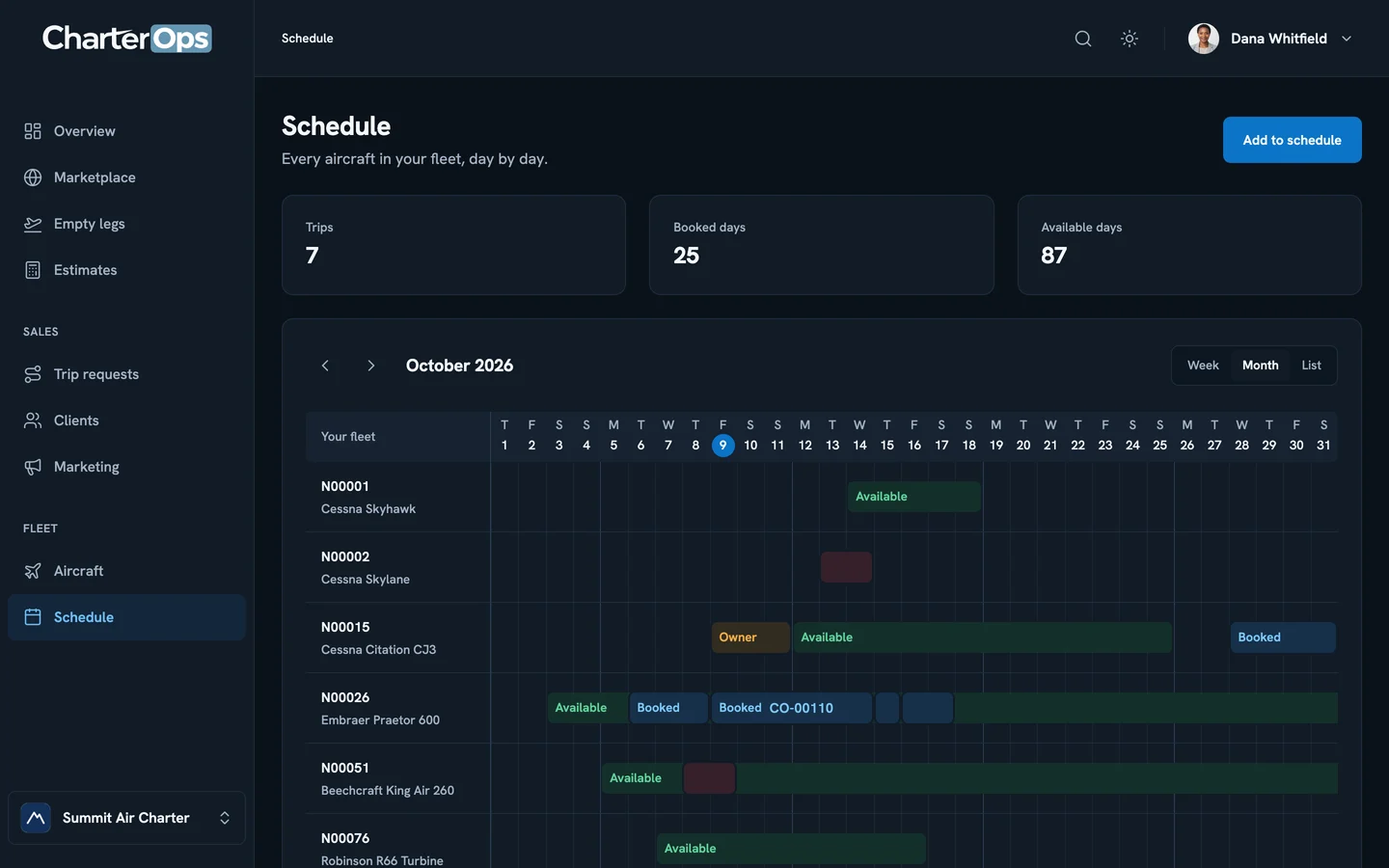Click the Schedule breadcrumb in top bar
The image size is (1389, 868).
(x=308, y=39)
